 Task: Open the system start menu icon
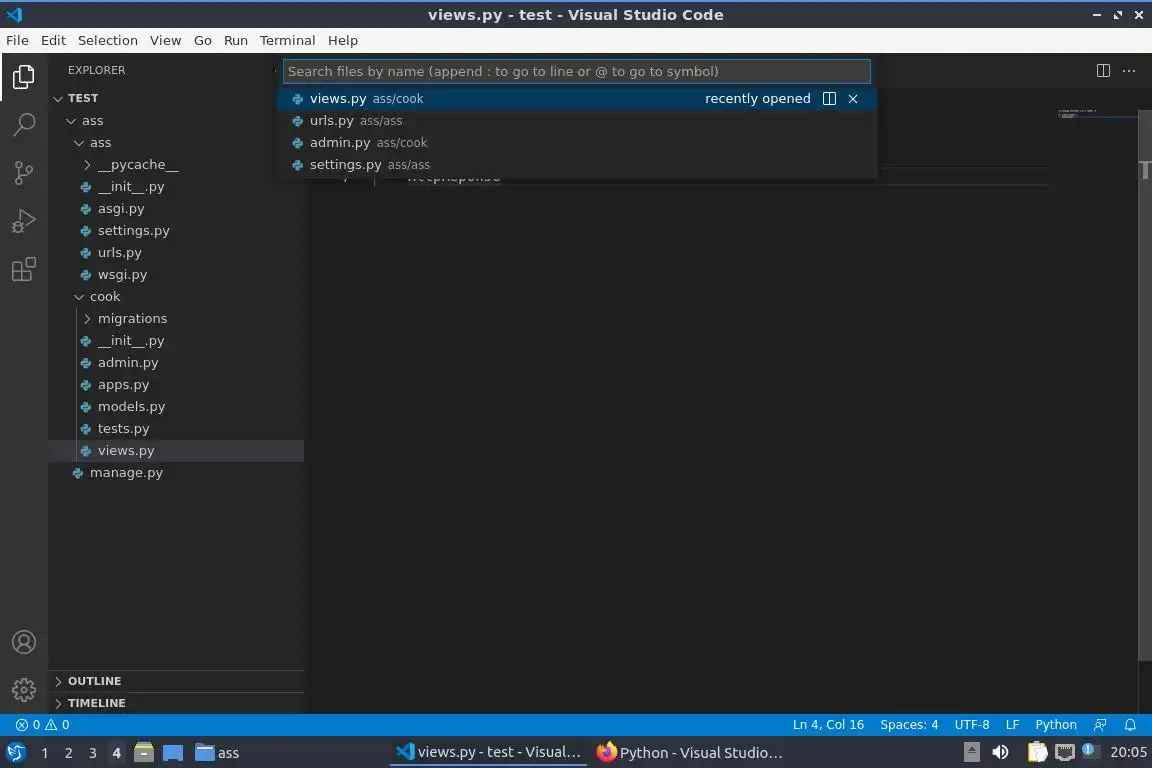pyautogui.click(x=16, y=753)
